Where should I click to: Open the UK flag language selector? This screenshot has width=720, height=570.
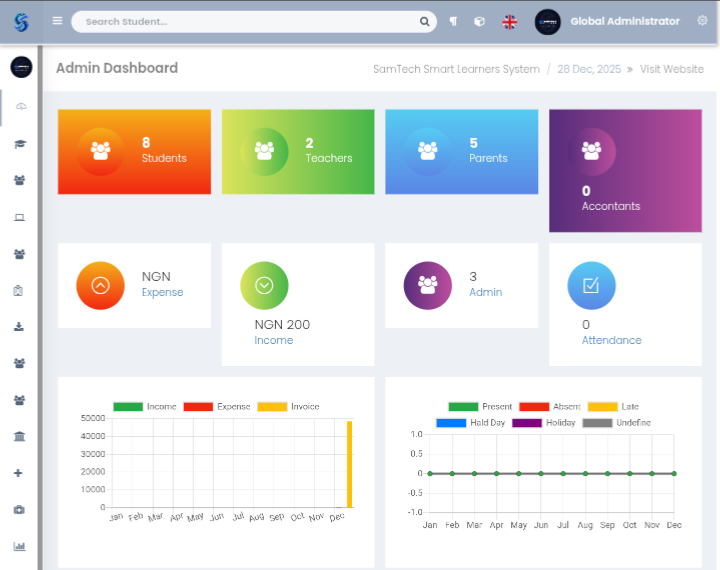[x=509, y=22]
